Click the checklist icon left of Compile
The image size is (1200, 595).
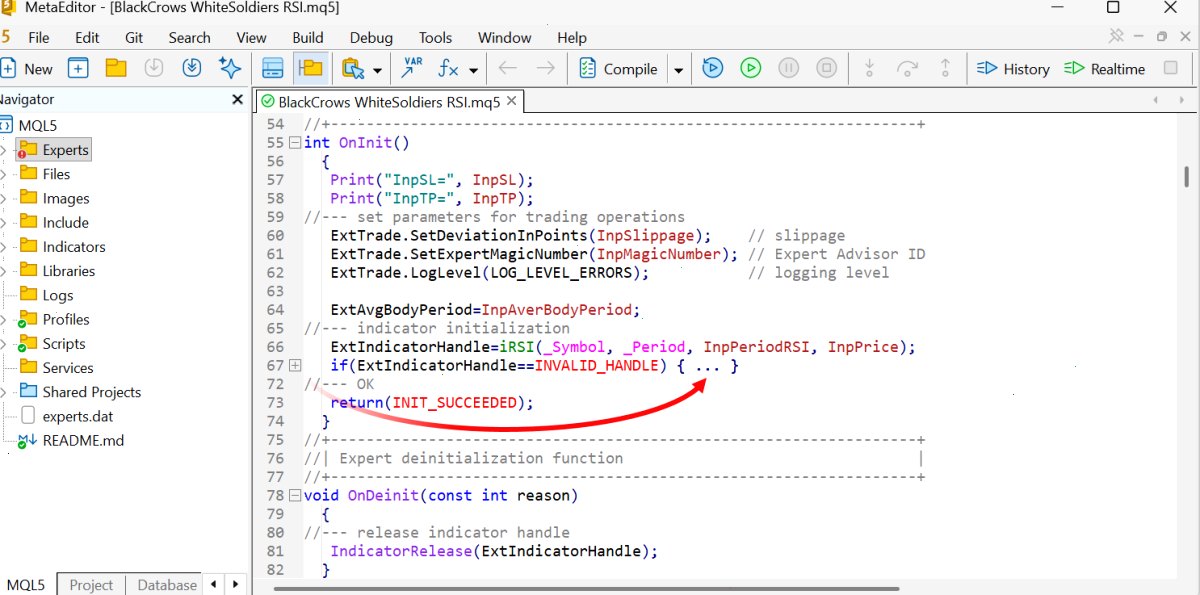[x=586, y=69]
